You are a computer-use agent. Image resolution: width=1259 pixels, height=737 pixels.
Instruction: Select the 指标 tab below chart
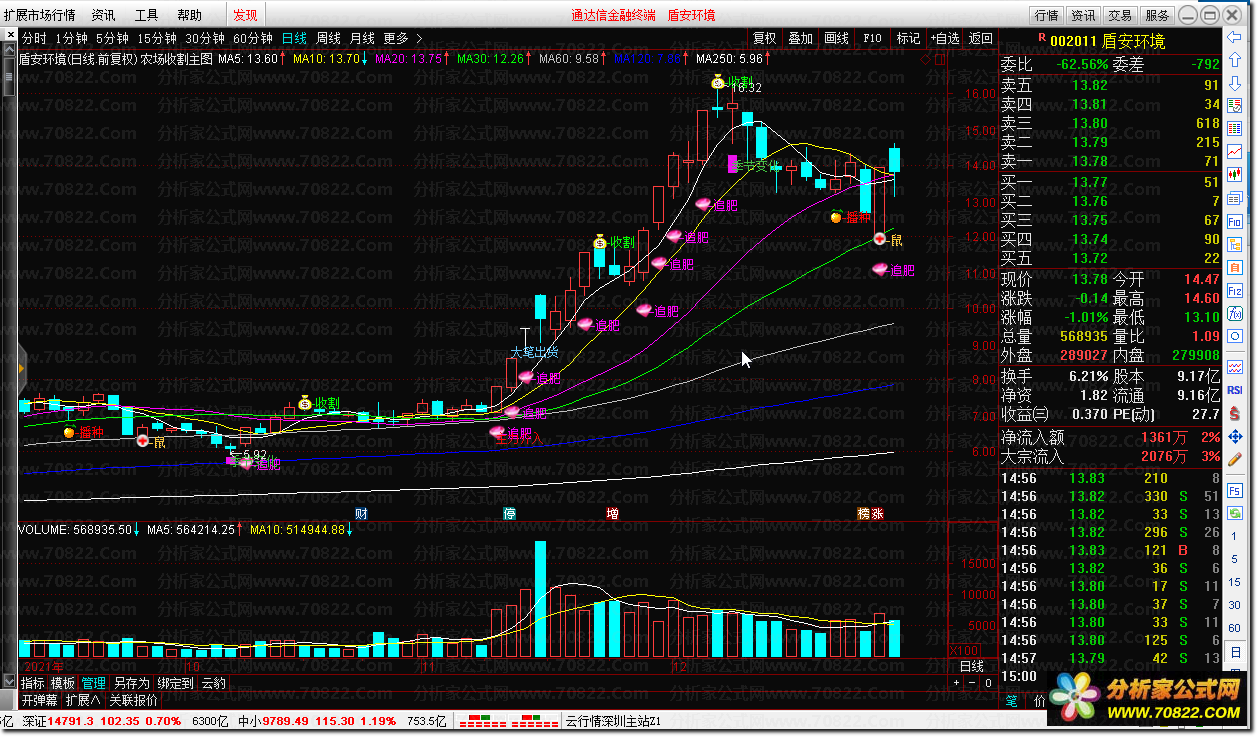[x=33, y=683]
